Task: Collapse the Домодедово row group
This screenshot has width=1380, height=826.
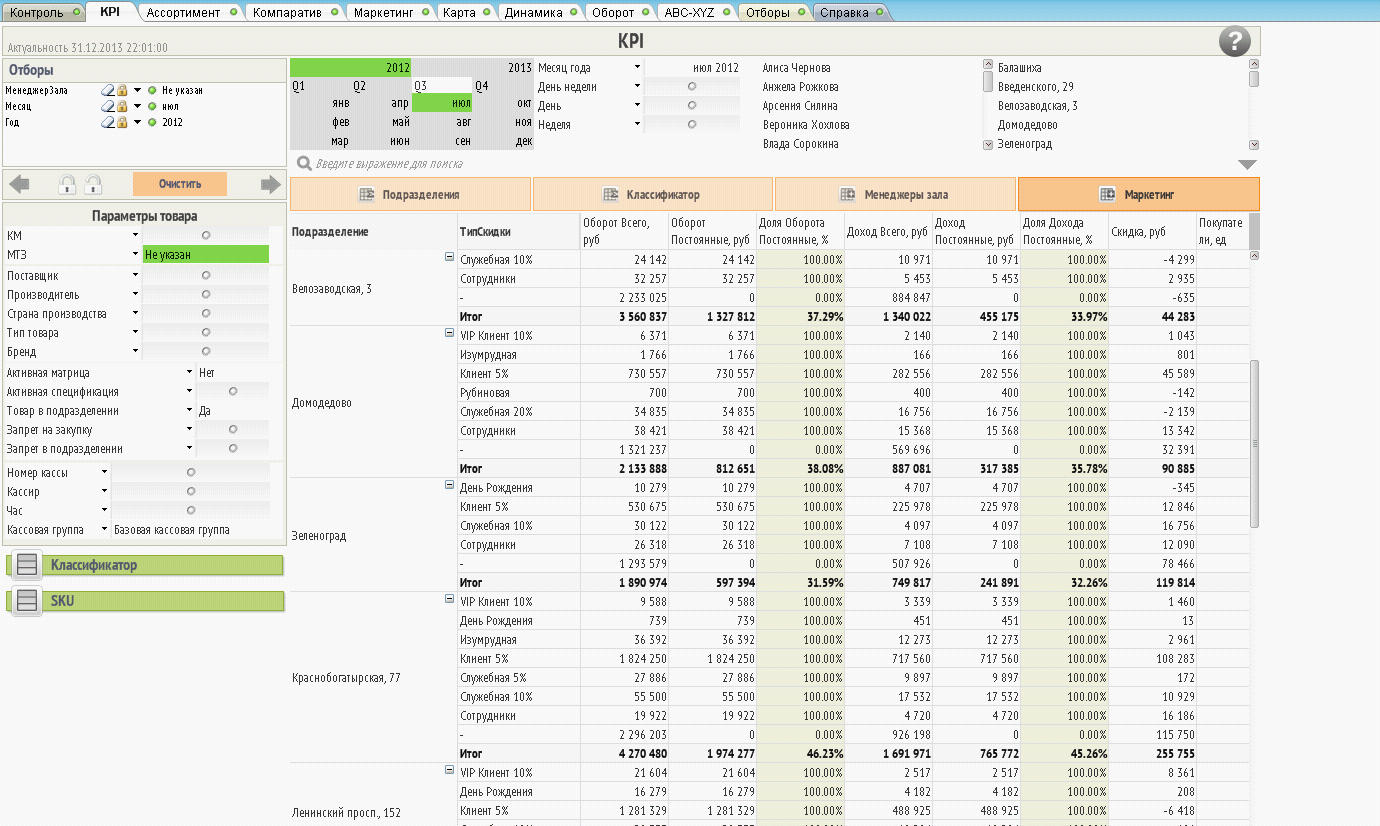Action: [449, 334]
